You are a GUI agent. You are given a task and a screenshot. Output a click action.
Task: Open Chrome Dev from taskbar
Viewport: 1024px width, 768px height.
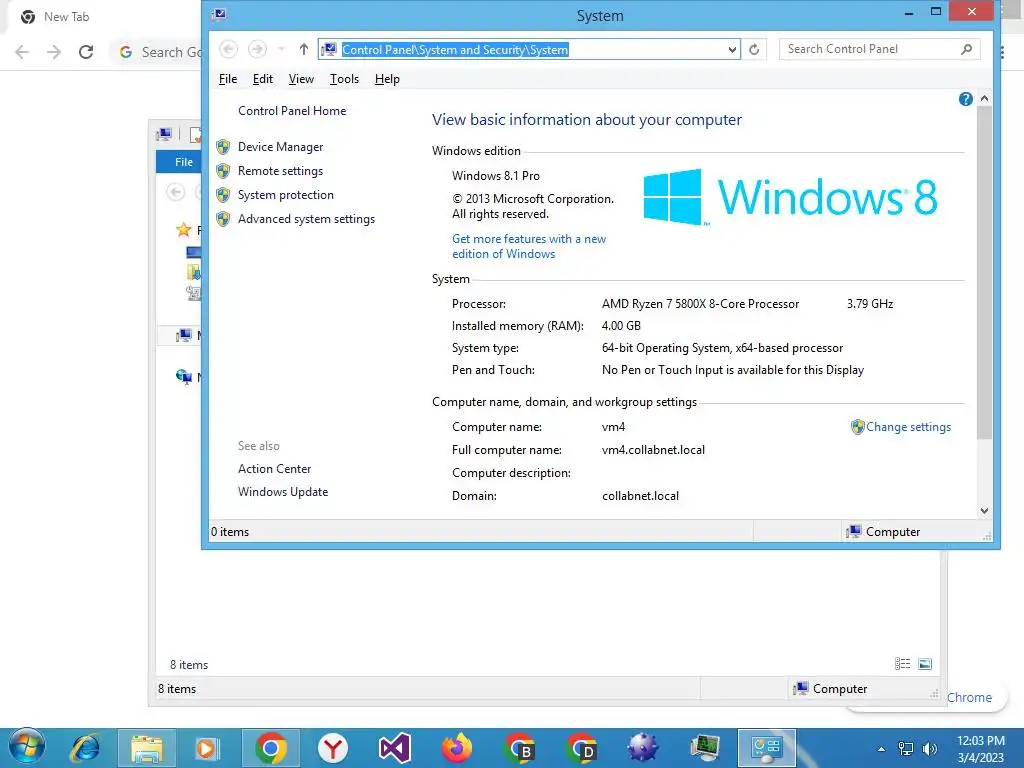click(x=581, y=748)
